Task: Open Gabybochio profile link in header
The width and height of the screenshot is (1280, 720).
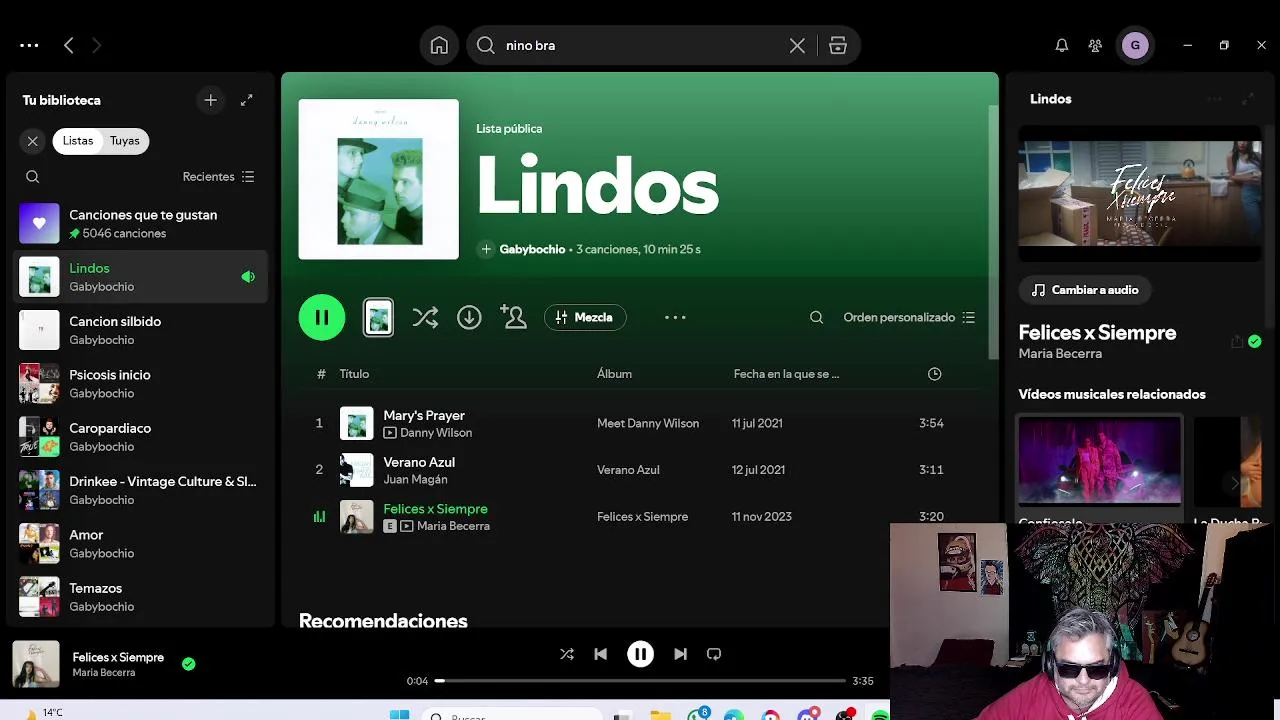Action: coord(532,249)
